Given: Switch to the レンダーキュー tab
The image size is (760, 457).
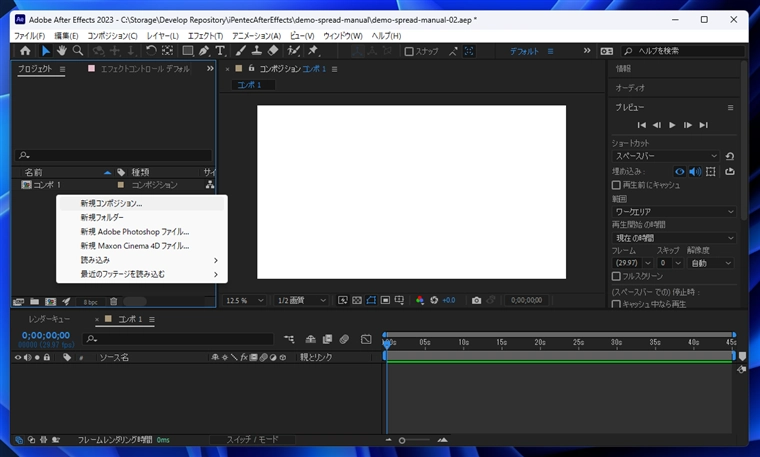Looking at the screenshot, I should (49, 319).
